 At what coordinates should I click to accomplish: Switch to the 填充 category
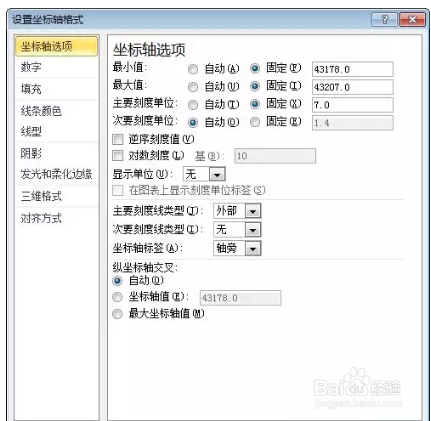pos(57,89)
